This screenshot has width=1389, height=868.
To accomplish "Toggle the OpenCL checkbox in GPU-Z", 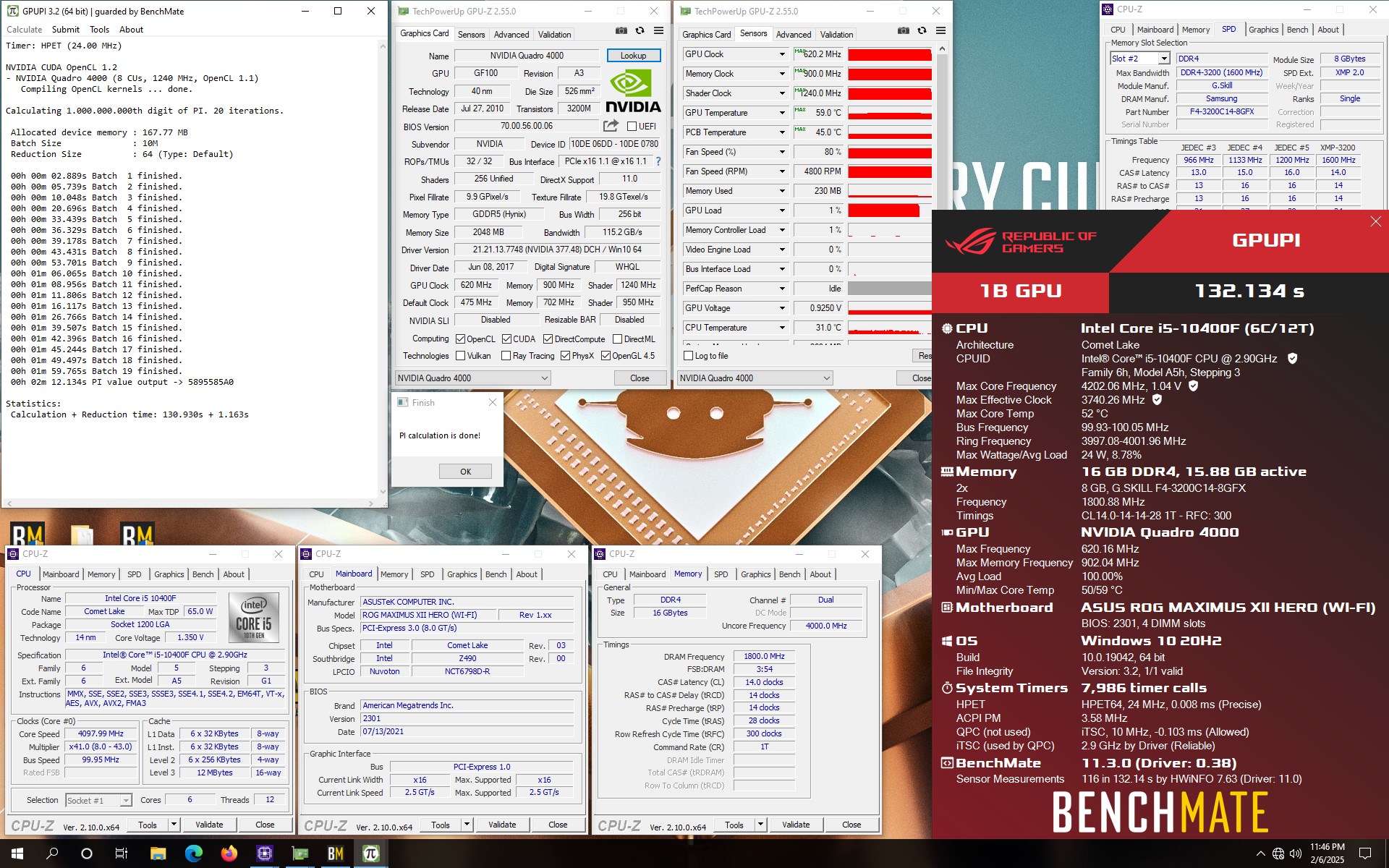I will (460, 339).
